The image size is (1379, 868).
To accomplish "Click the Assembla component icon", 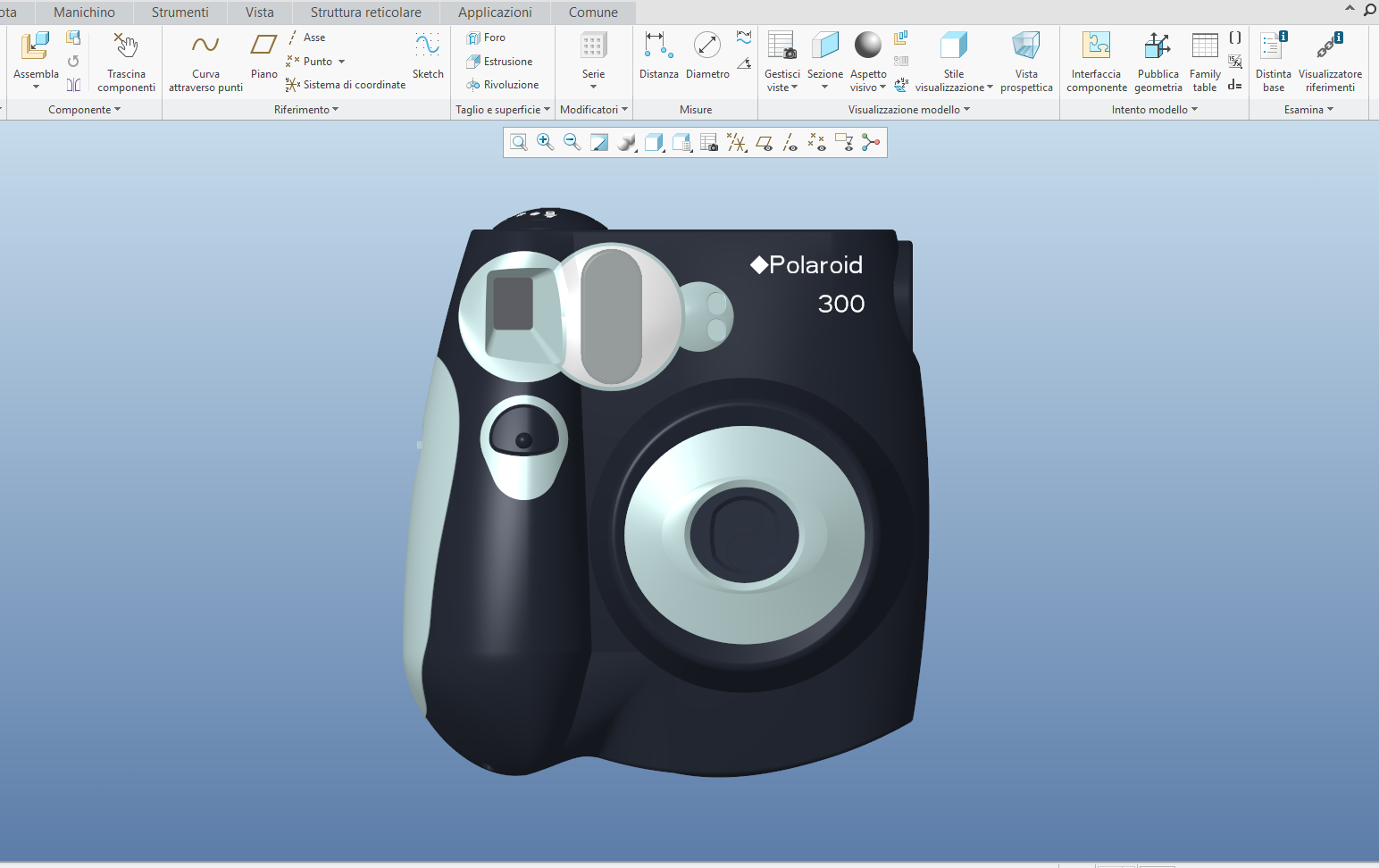I will pyautogui.click(x=36, y=46).
